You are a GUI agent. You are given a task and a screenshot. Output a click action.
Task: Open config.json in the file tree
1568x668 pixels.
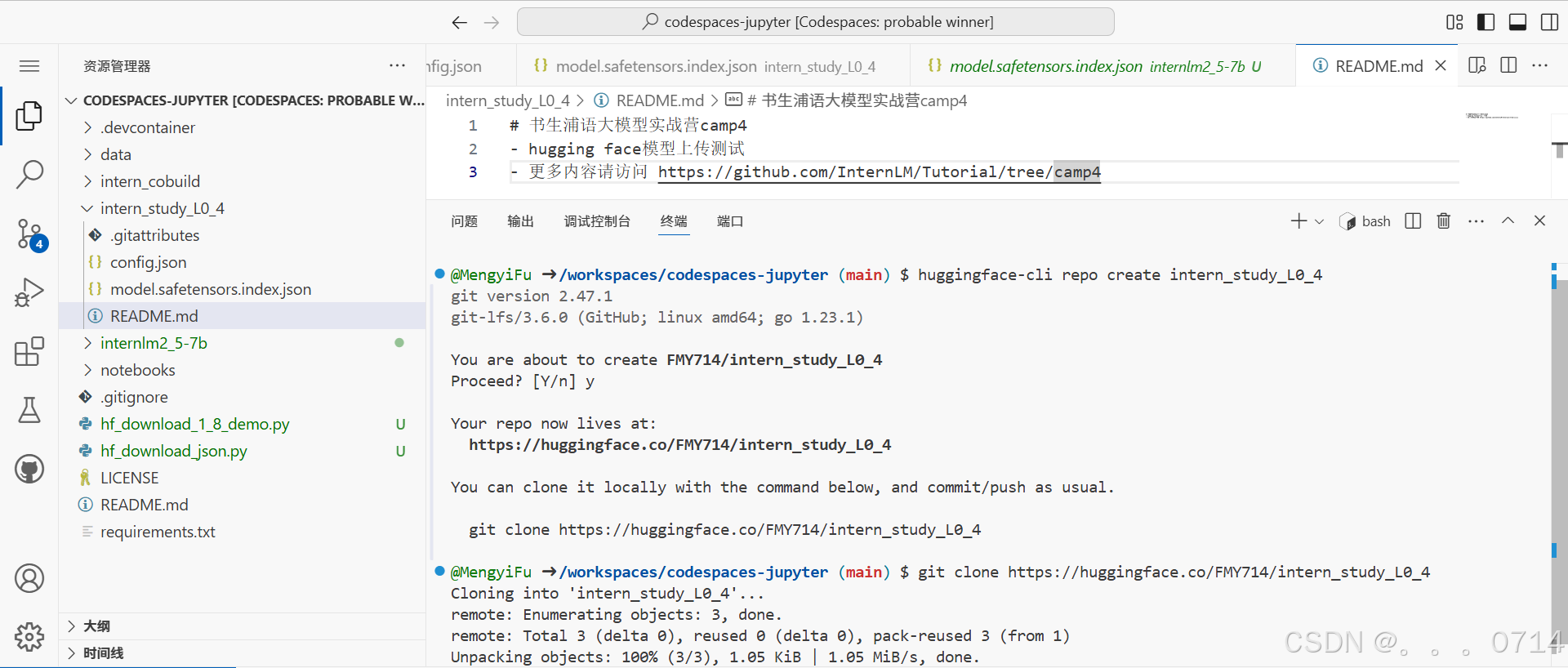pyautogui.click(x=243, y=262)
